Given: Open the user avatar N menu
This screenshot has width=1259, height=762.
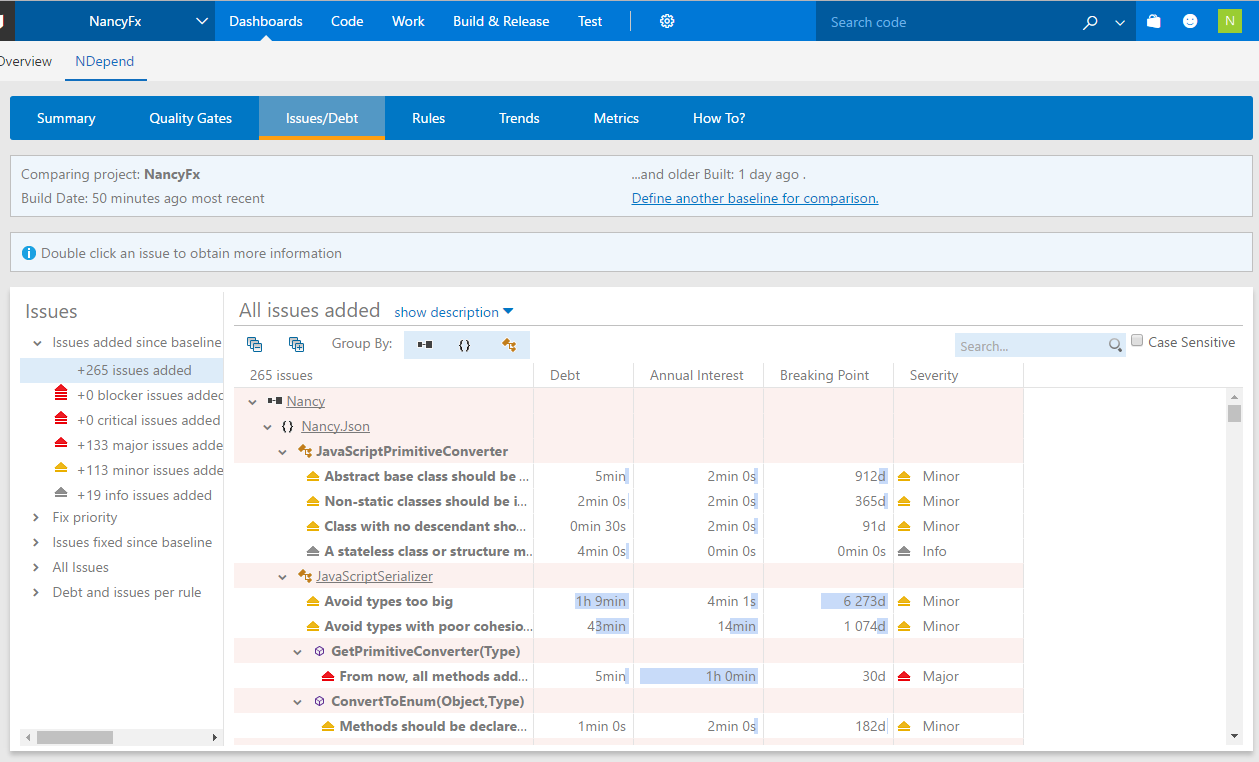Looking at the screenshot, I should pos(1229,20).
